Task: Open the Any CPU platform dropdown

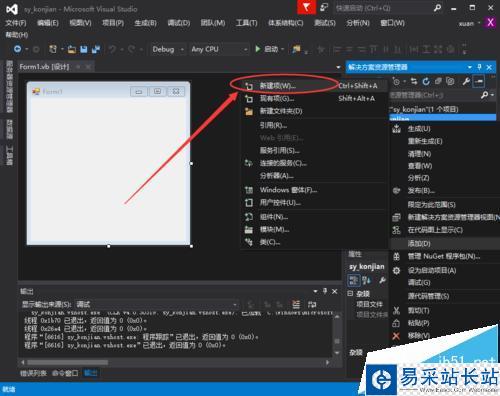Action: (246, 49)
